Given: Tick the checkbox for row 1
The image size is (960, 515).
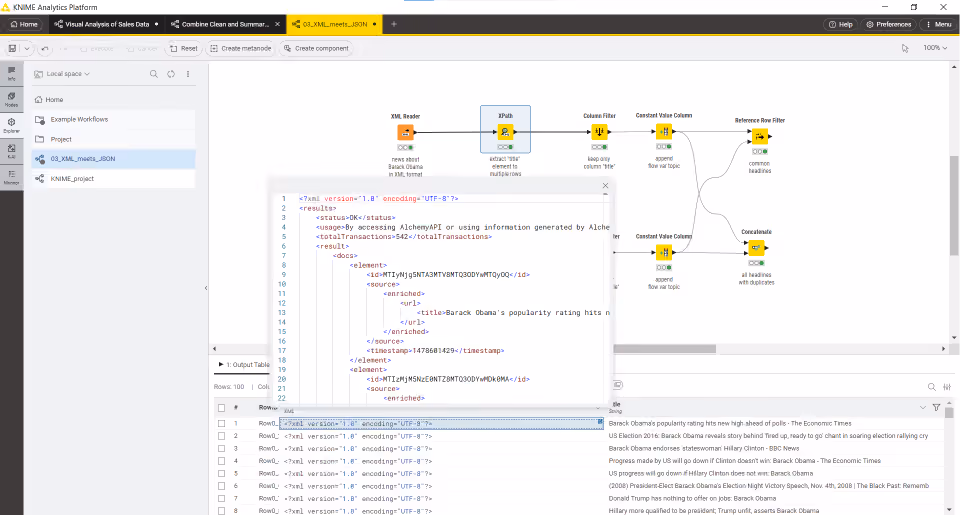Looking at the screenshot, I should pyautogui.click(x=222, y=423).
